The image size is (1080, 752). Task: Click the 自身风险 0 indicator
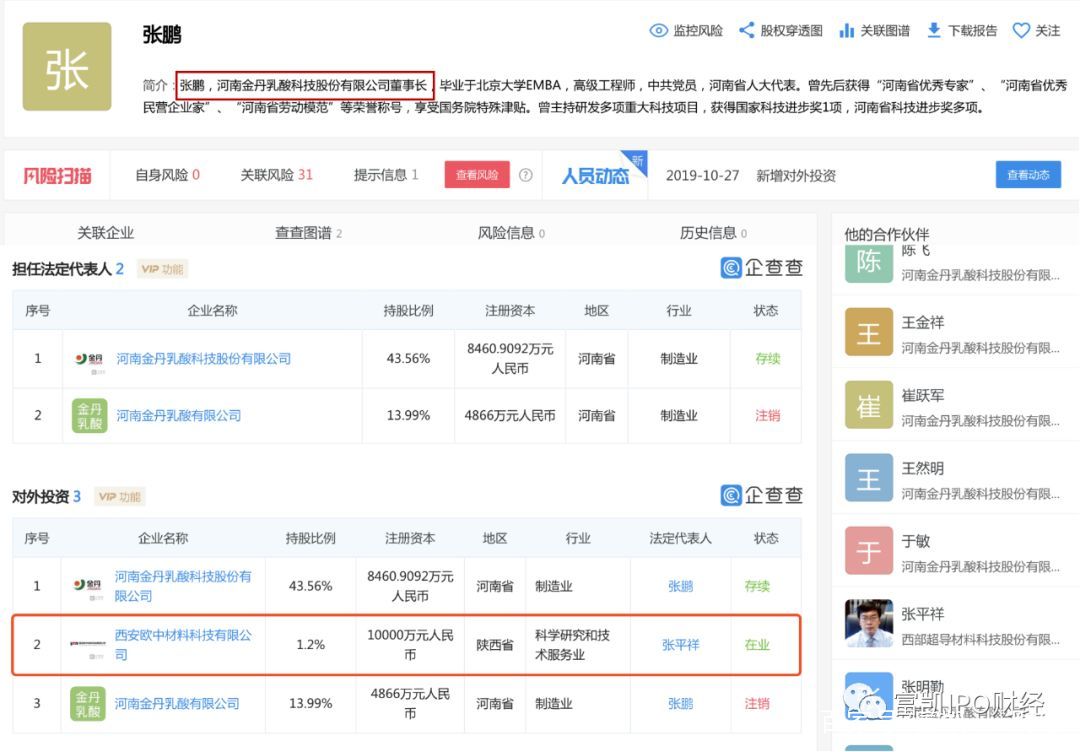(x=167, y=175)
